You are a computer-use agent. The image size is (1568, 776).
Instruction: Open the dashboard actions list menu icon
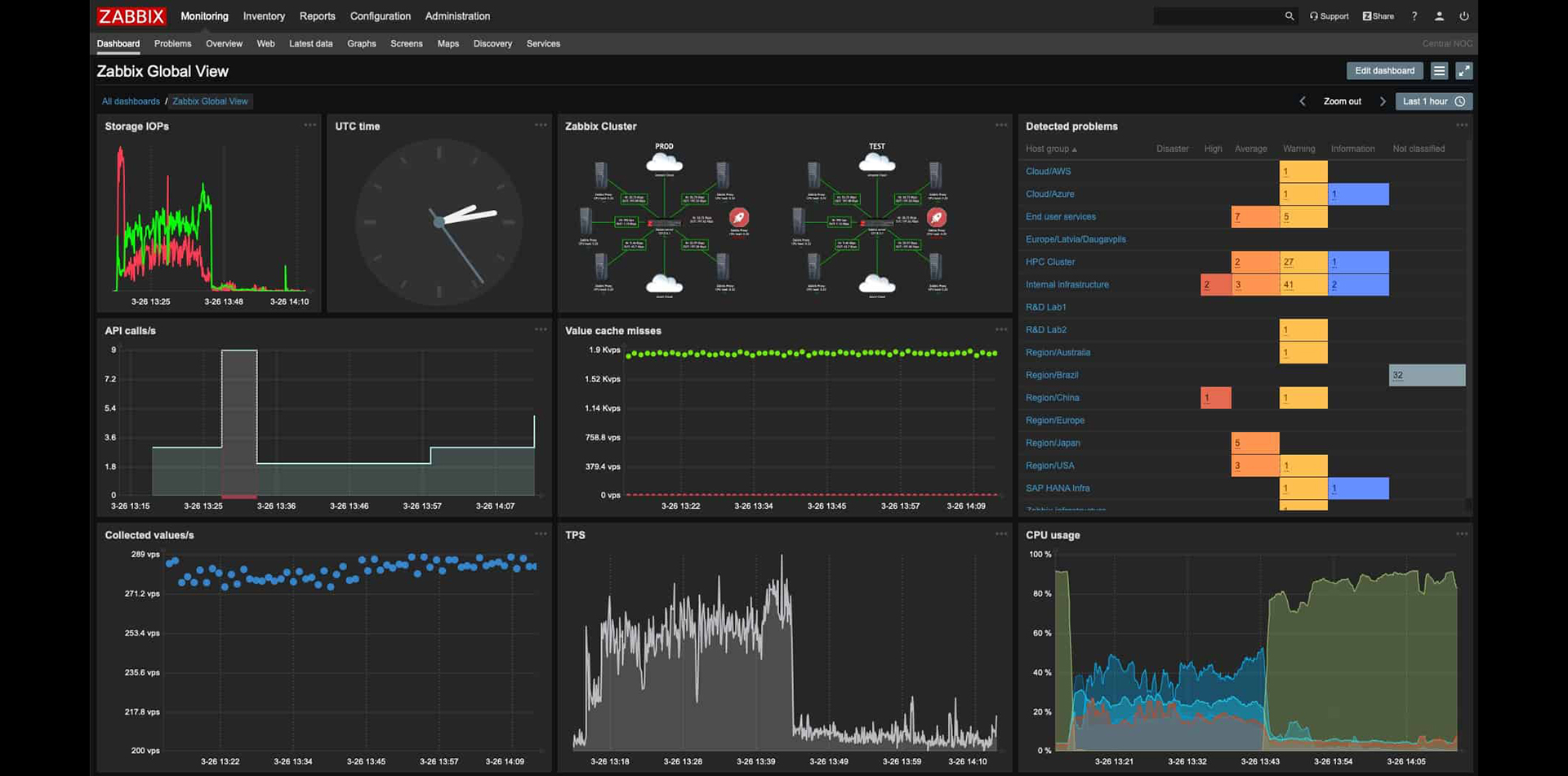click(1439, 71)
